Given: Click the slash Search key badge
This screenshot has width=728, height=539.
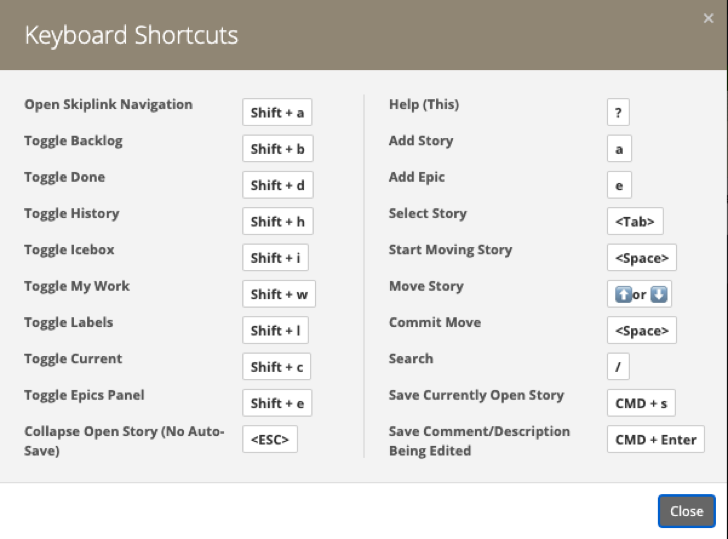Looking at the screenshot, I should coord(618,367).
